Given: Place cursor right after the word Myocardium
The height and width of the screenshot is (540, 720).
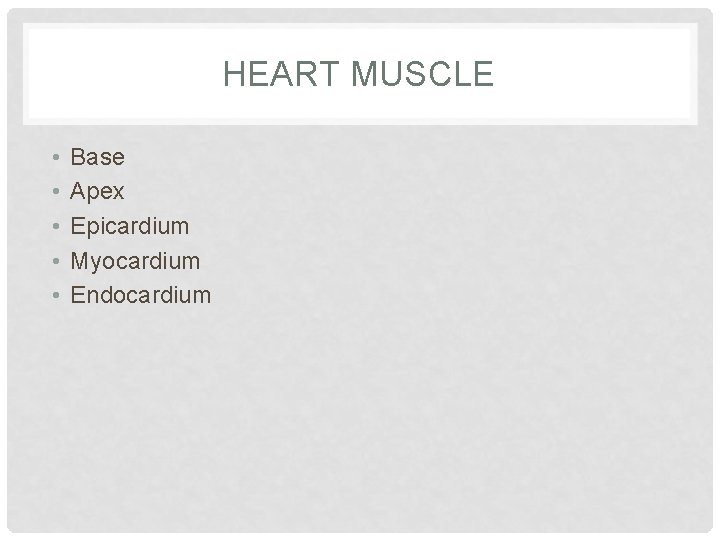Looking at the screenshot, I should 202,261.
